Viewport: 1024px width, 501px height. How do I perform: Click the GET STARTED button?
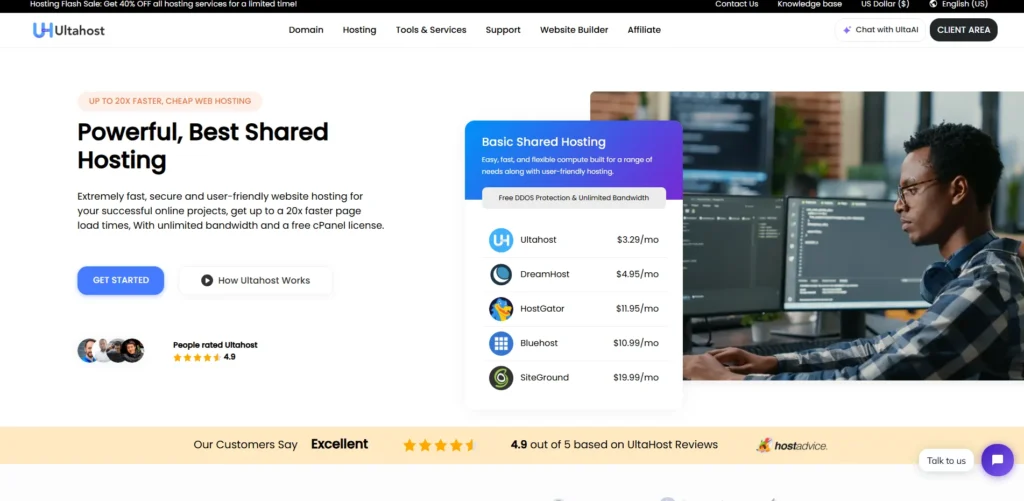point(121,280)
